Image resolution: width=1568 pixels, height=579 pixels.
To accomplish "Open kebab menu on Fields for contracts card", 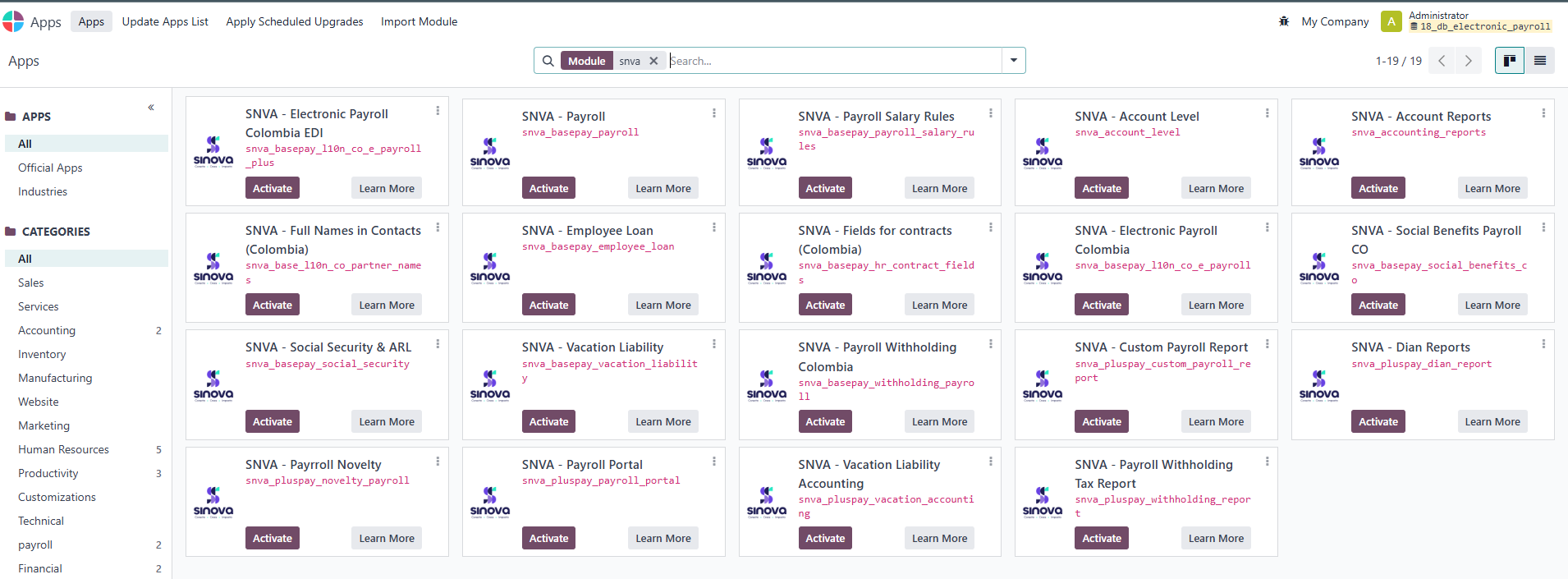I will tap(991, 227).
